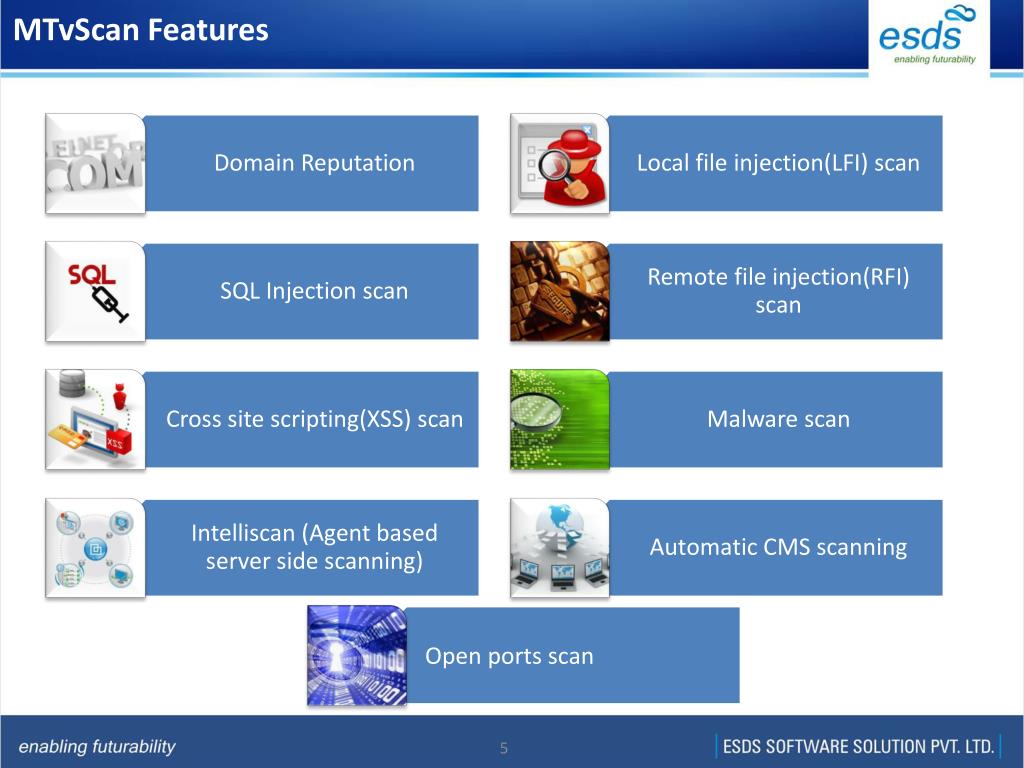Click the CMS scanning globe laptops icon
The image size is (1024, 768).
[x=560, y=548]
